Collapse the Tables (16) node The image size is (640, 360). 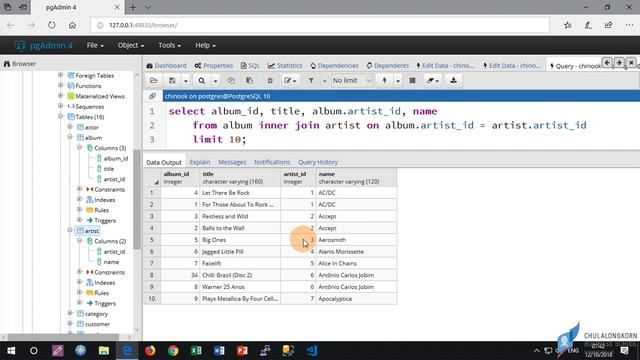point(60,116)
